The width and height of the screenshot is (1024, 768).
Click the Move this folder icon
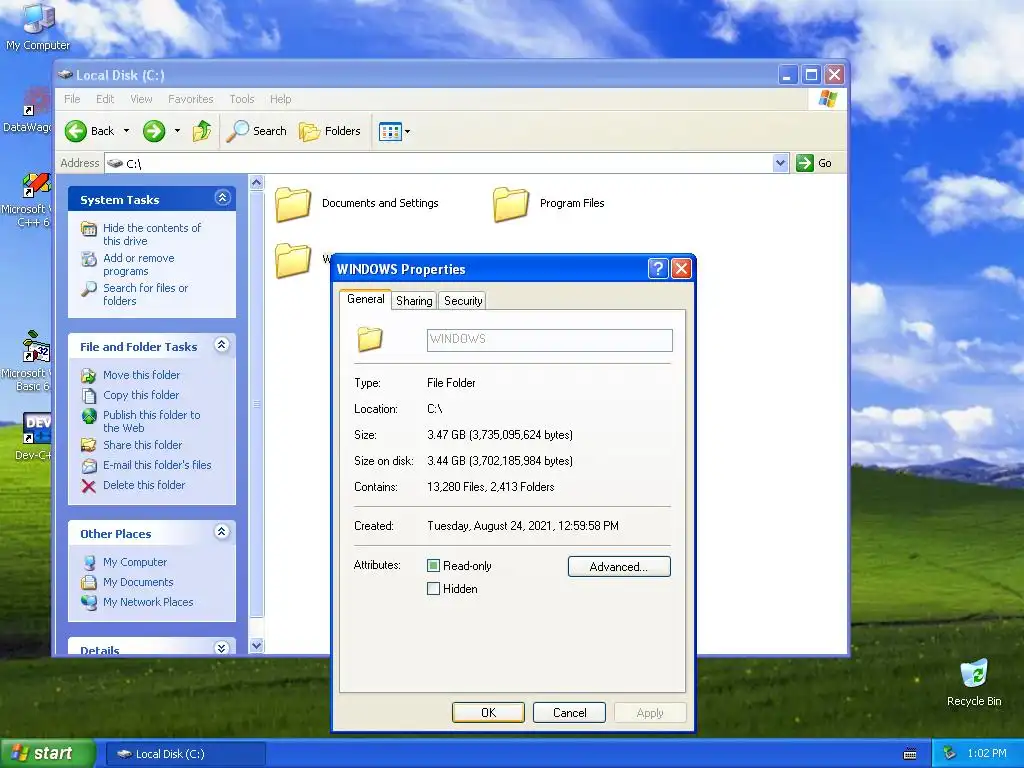[x=89, y=376]
